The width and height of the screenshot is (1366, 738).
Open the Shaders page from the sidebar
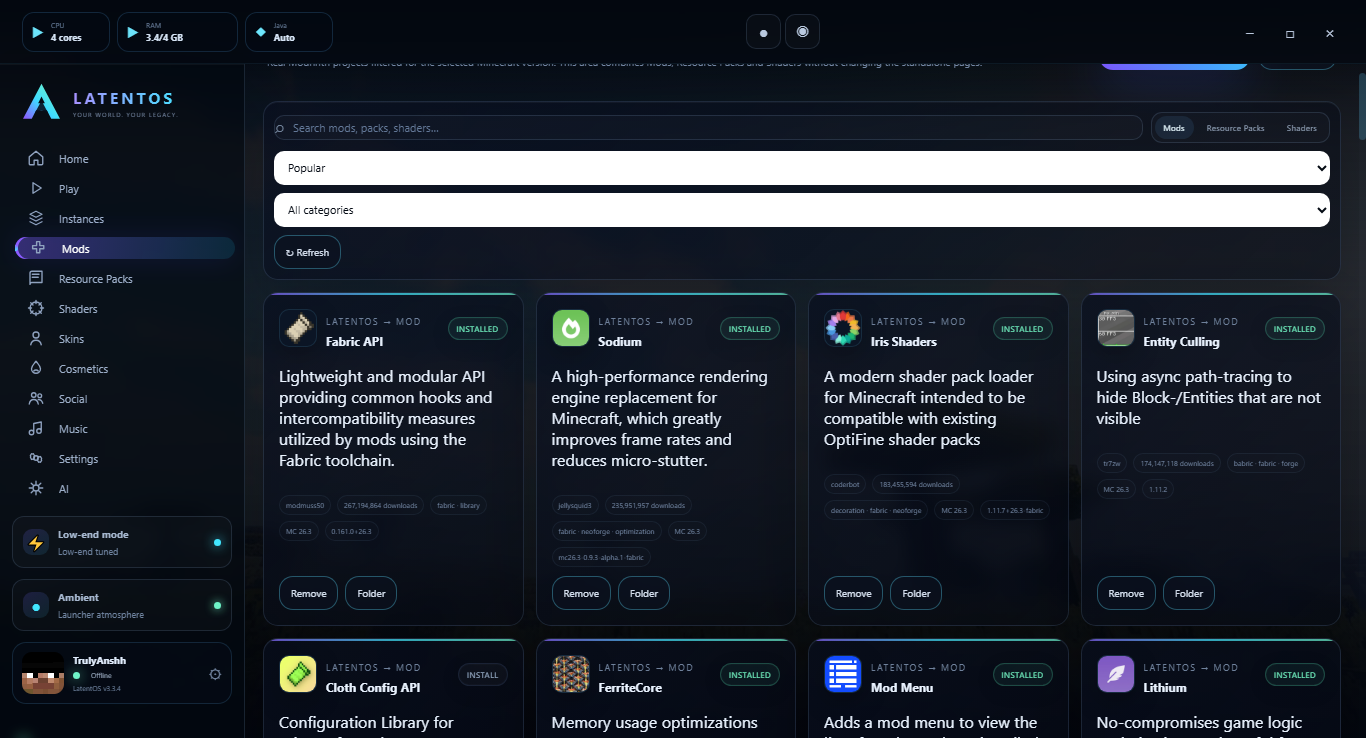(125, 309)
